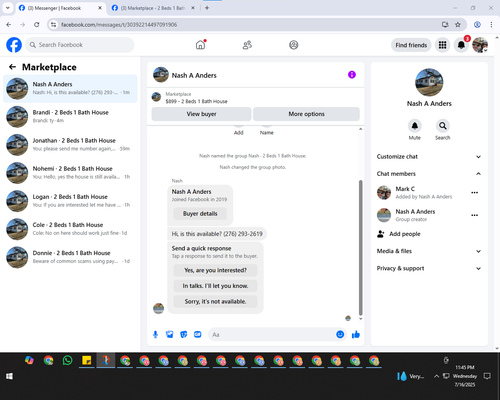Open Logan - 2 Beds 1 Bath House chat
The image size is (500, 400).
pyautogui.click(x=70, y=201)
